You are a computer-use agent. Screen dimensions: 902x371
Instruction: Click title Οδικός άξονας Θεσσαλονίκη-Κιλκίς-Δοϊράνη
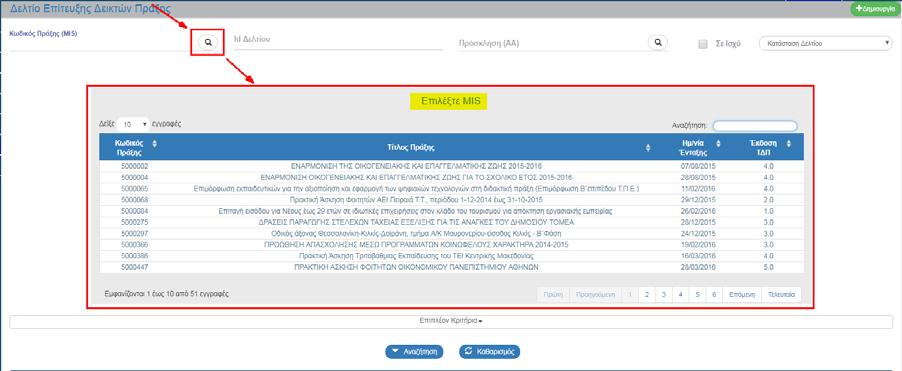pyautogui.click(x=416, y=234)
